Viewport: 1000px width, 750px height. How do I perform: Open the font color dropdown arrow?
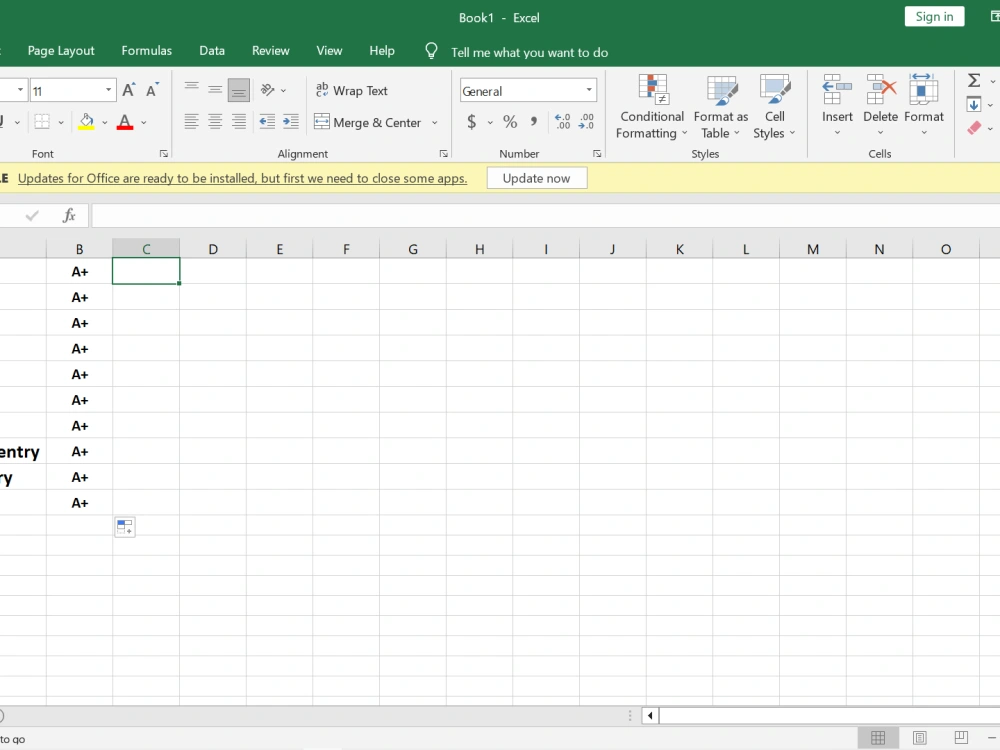point(143,122)
